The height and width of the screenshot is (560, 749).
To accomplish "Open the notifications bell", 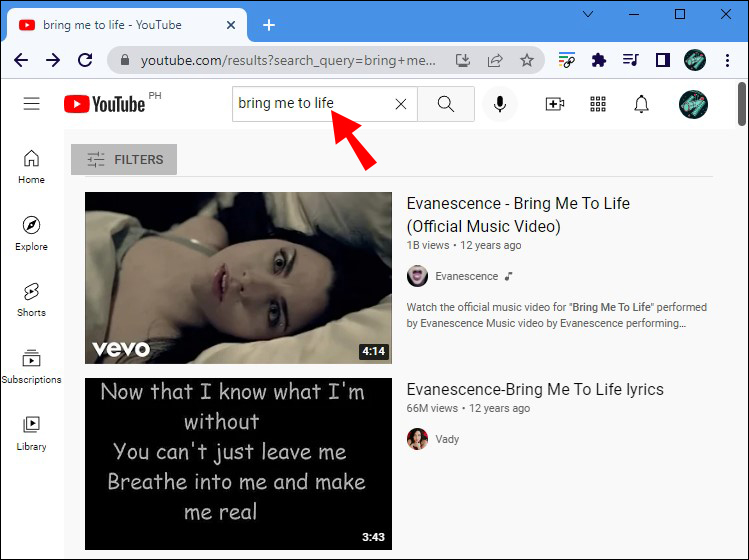I will click(x=641, y=104).
